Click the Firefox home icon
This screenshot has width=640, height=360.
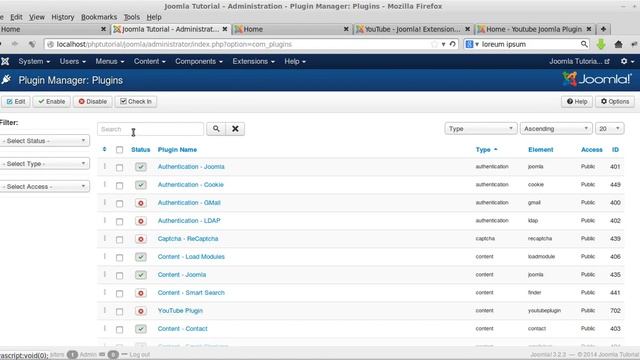[x=618, y=44]
